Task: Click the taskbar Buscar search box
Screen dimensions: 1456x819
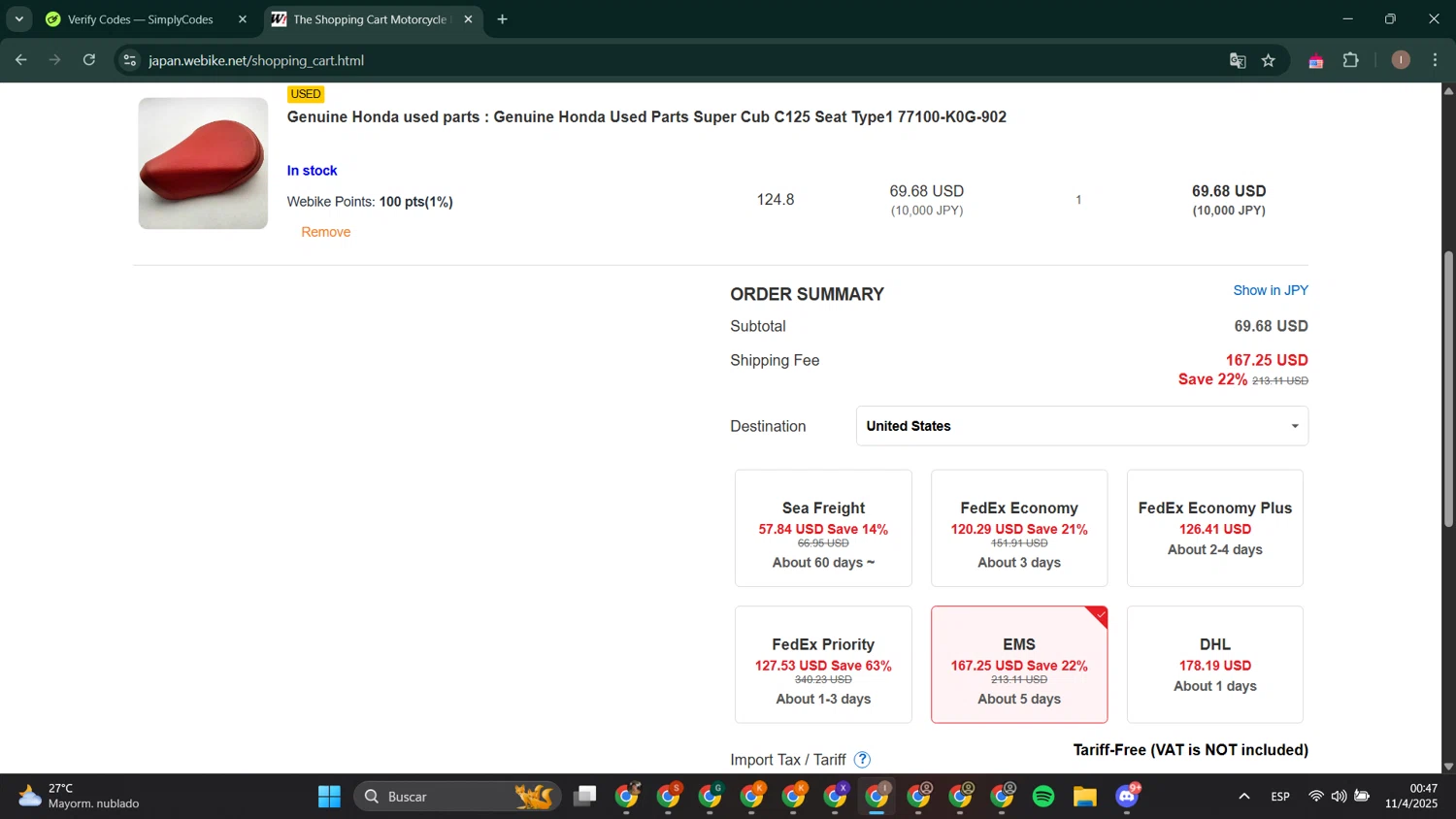Action: click(457, 797)
